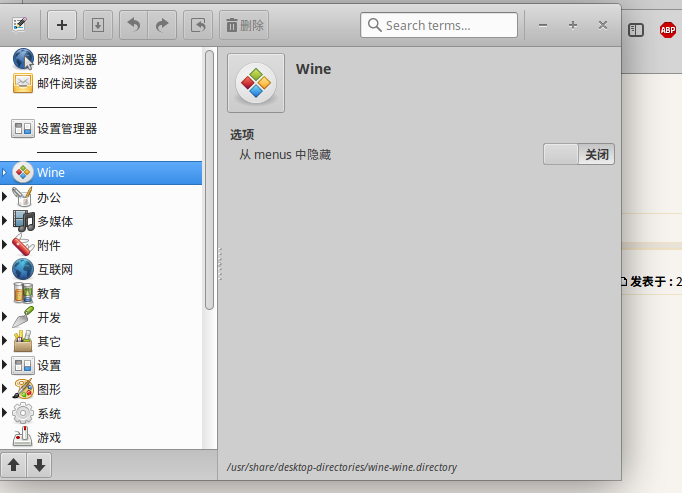The width and height of the screenshot is (682, 493).
Task: Select the Wine category row
Action: click(101, 173)
